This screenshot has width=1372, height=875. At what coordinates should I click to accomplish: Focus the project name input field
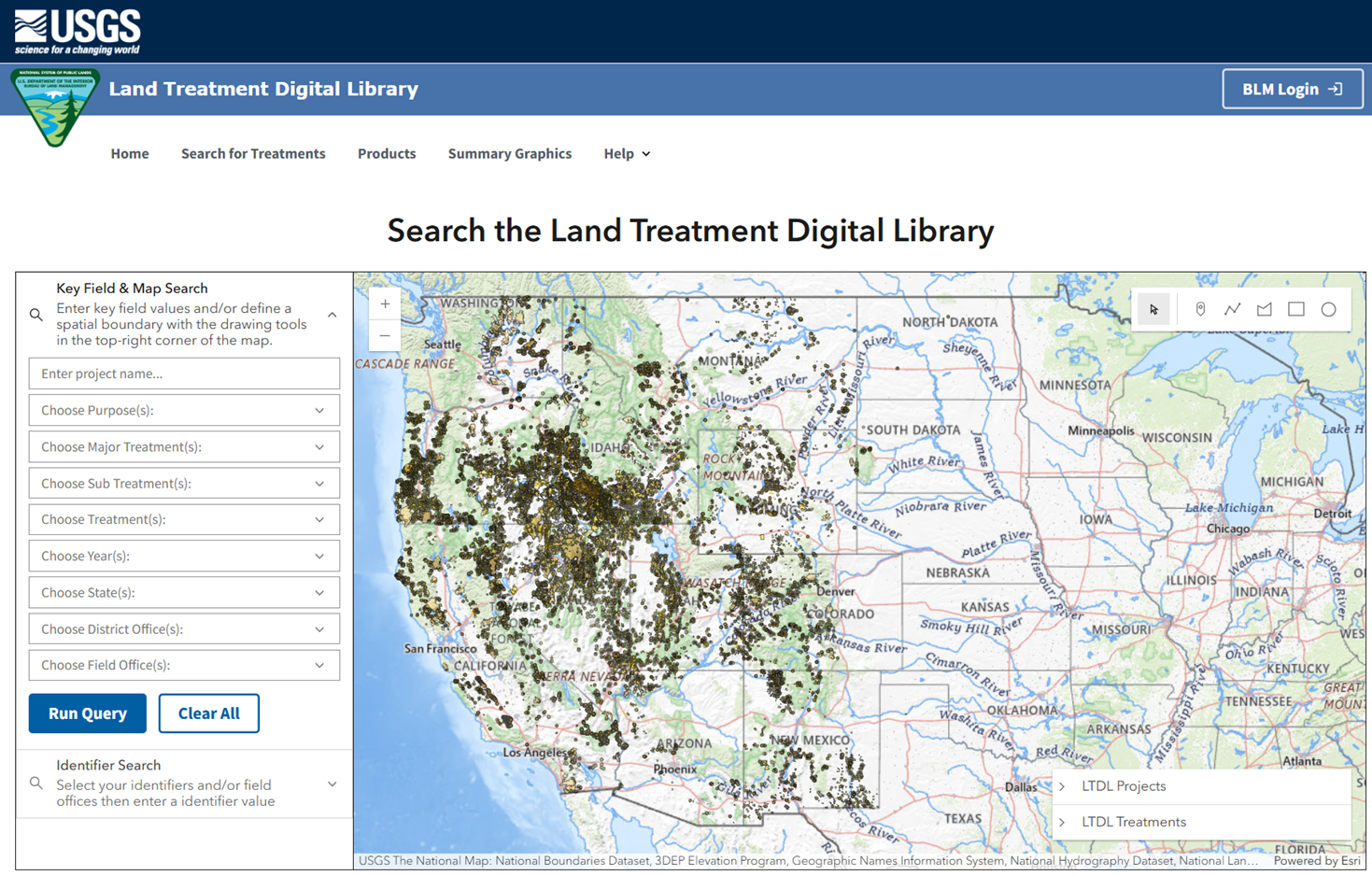(x=184, y=374)
